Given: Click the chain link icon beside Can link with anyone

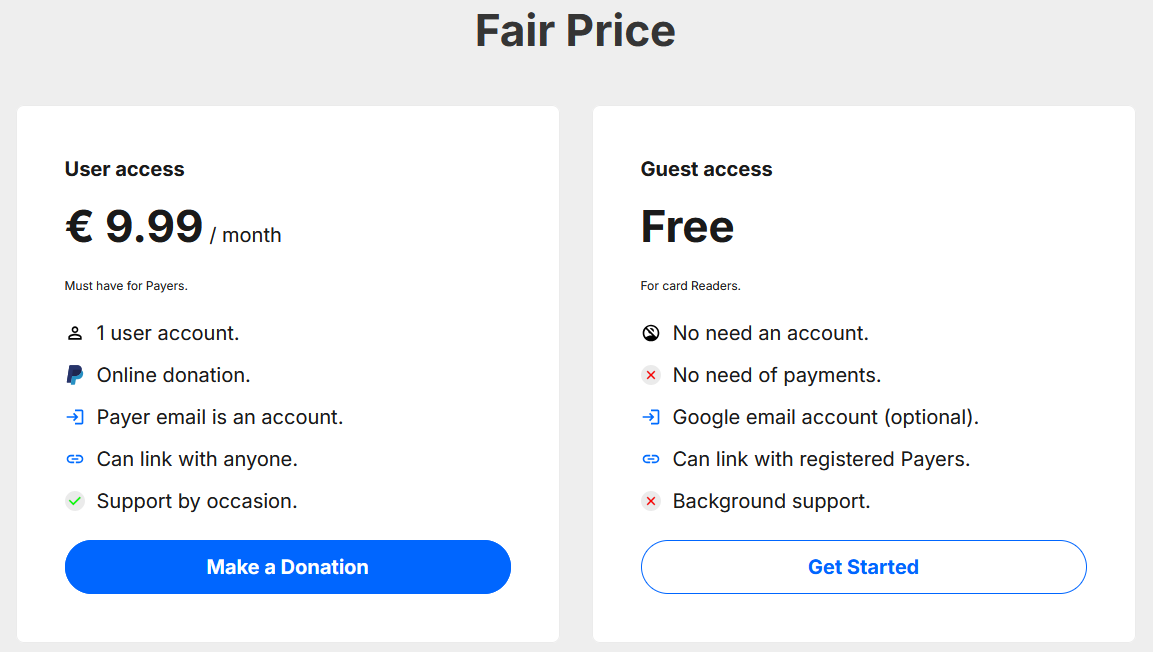Looking at the screenshot, I should 74,459.
